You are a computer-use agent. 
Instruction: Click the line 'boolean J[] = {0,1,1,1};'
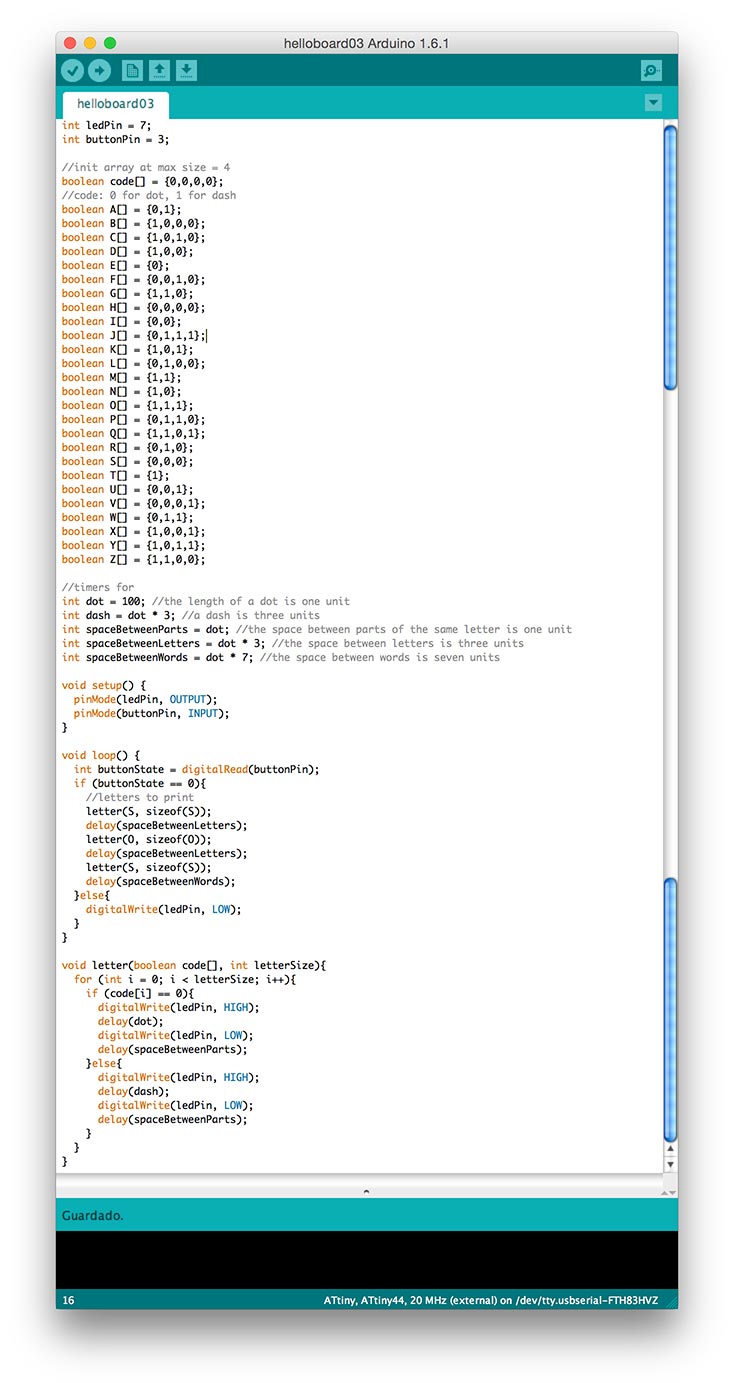coord(134,335)
